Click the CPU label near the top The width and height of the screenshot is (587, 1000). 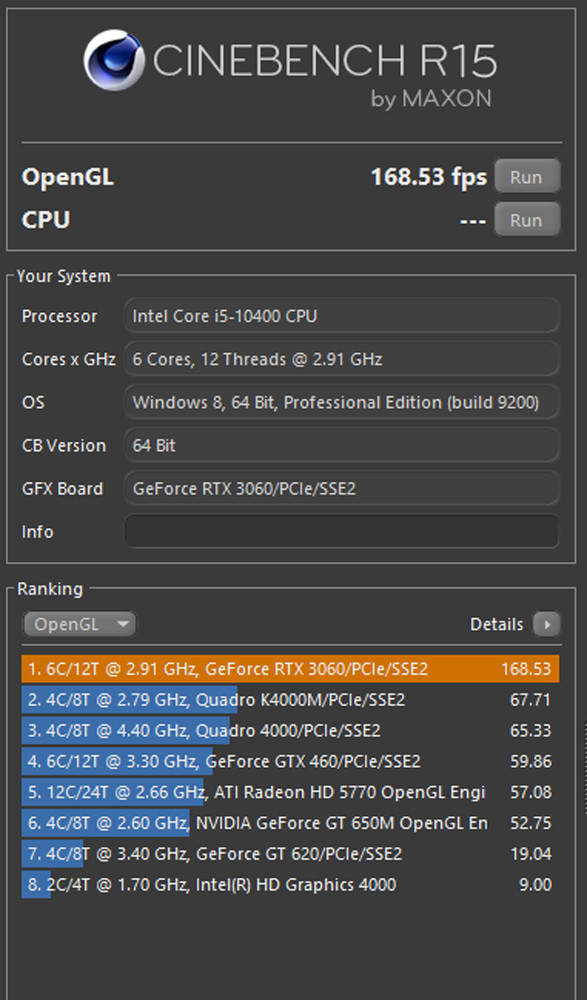(x=46, y=220)
